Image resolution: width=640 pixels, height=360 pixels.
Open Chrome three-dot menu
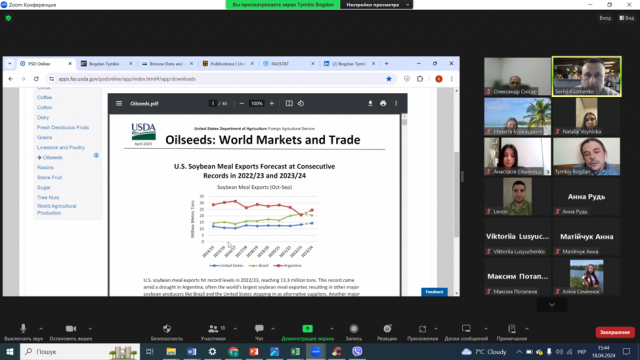pos(451,79)
